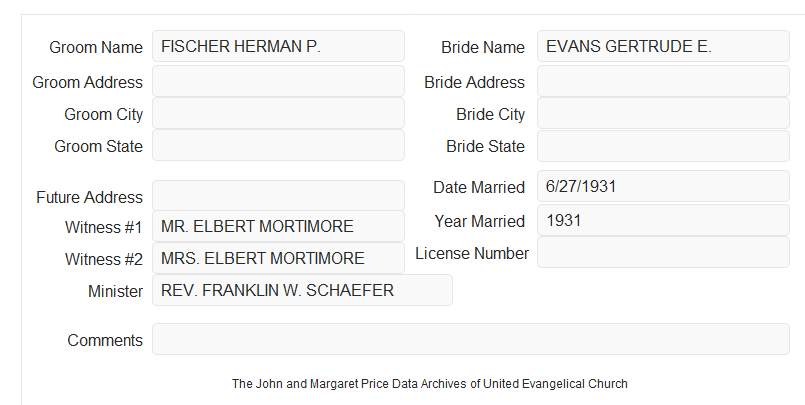Click the empty License Number field
Viewport: 805px width, 405px height.
[x=663, y=252]
